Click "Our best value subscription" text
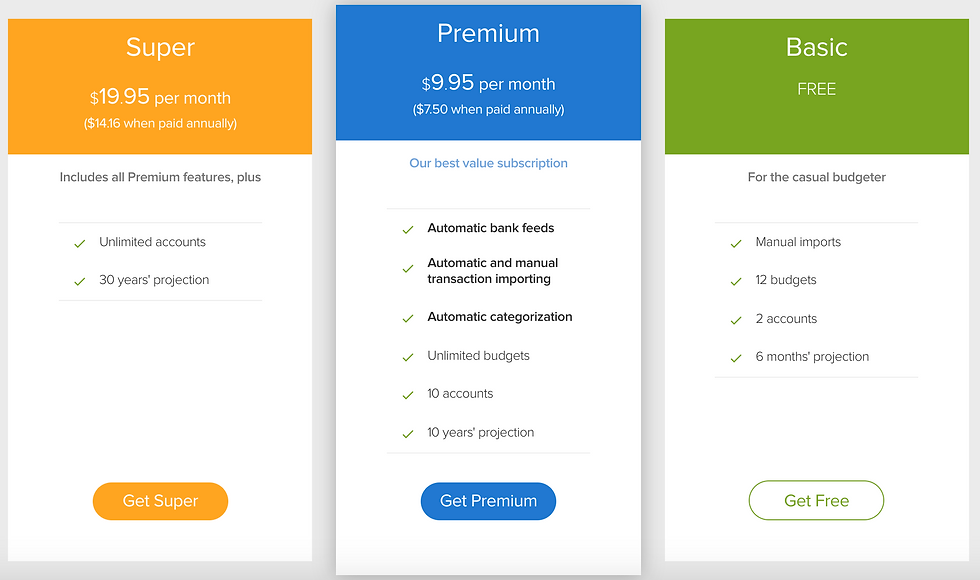 pyautogui.click(x=488, y=163)
